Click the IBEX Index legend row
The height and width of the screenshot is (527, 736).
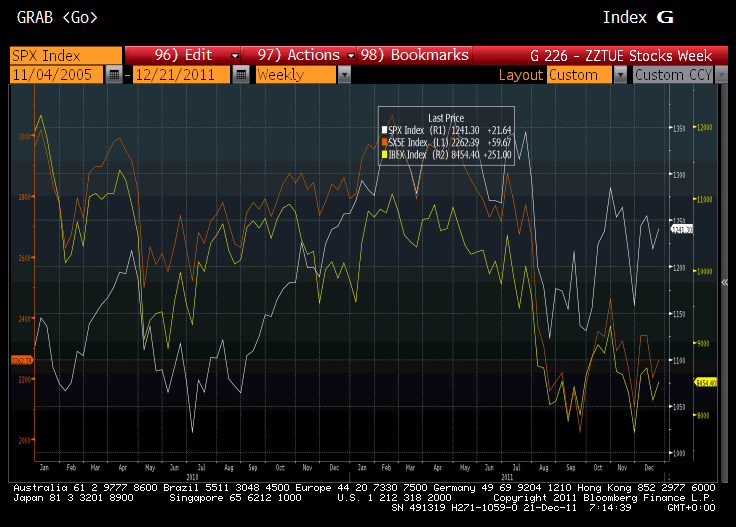[x=446, y=154]
